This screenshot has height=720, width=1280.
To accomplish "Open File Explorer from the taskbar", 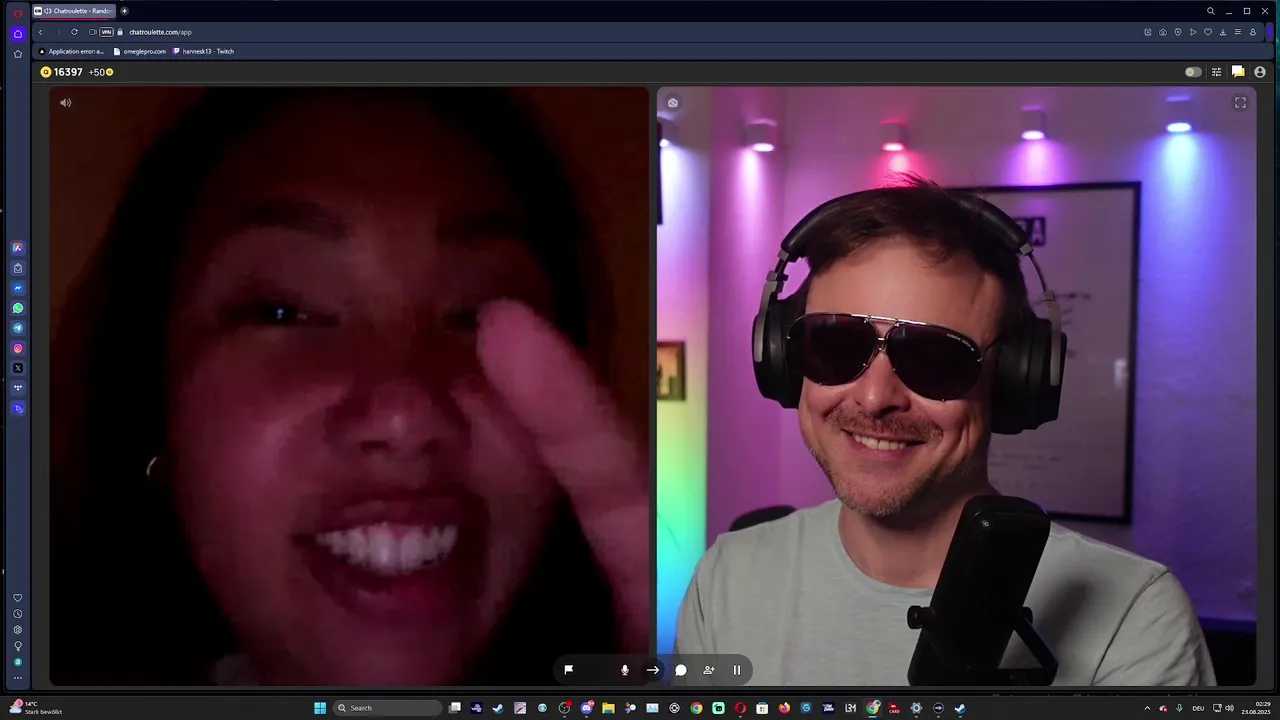I will click(608, 708).
